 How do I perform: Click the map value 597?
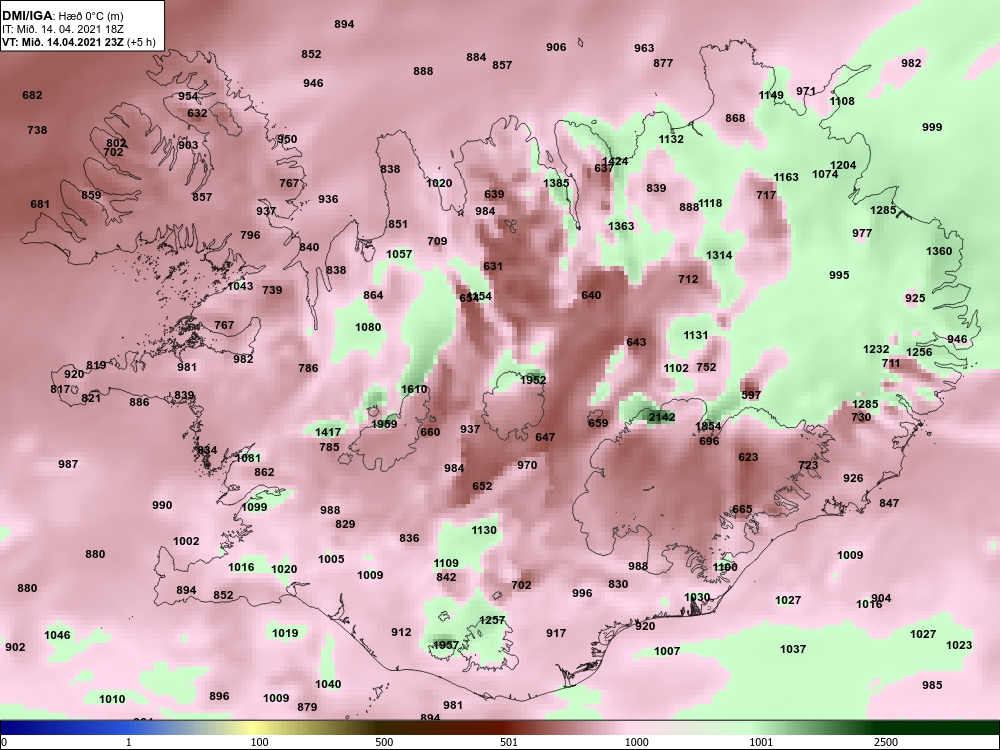pos(751,395)
